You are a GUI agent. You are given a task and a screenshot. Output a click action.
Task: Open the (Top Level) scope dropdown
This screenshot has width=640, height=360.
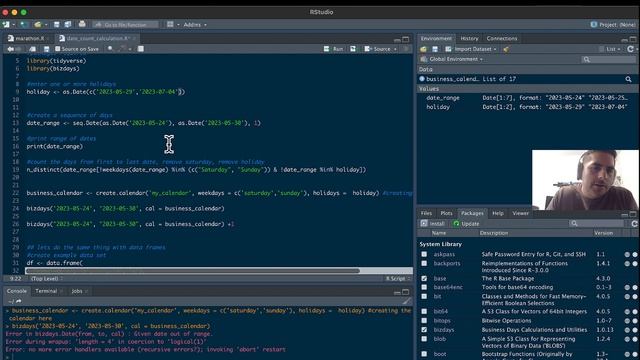tap(47, 279)
